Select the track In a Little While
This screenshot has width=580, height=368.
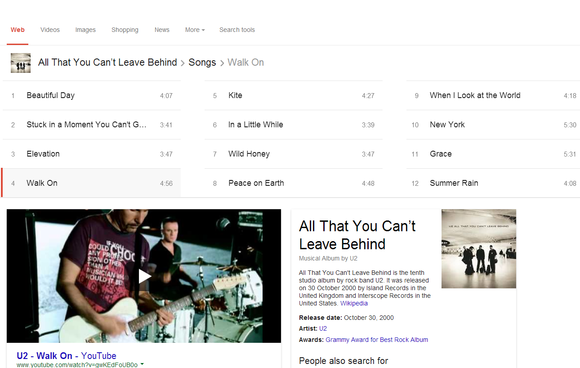tap(293, 125)
